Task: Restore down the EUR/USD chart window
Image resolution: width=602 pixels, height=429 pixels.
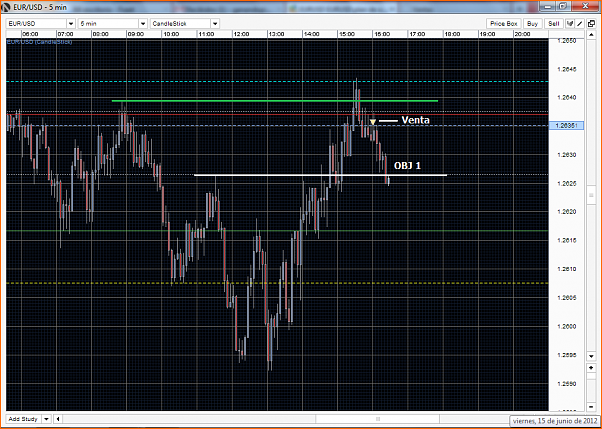Action: [563, 6]
